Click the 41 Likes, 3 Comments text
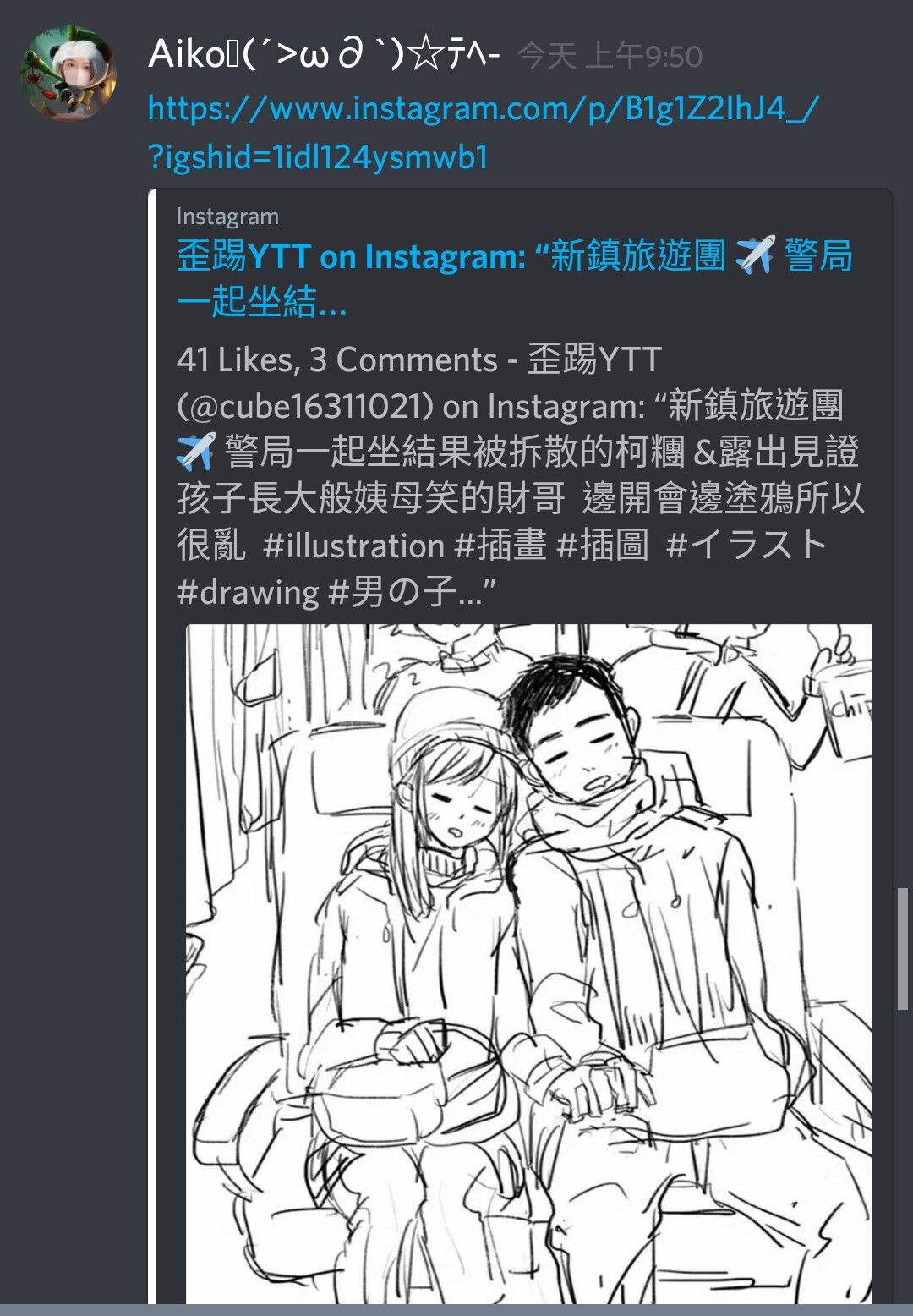Viewport: 913px width, 1316px height. coord(336,360)
